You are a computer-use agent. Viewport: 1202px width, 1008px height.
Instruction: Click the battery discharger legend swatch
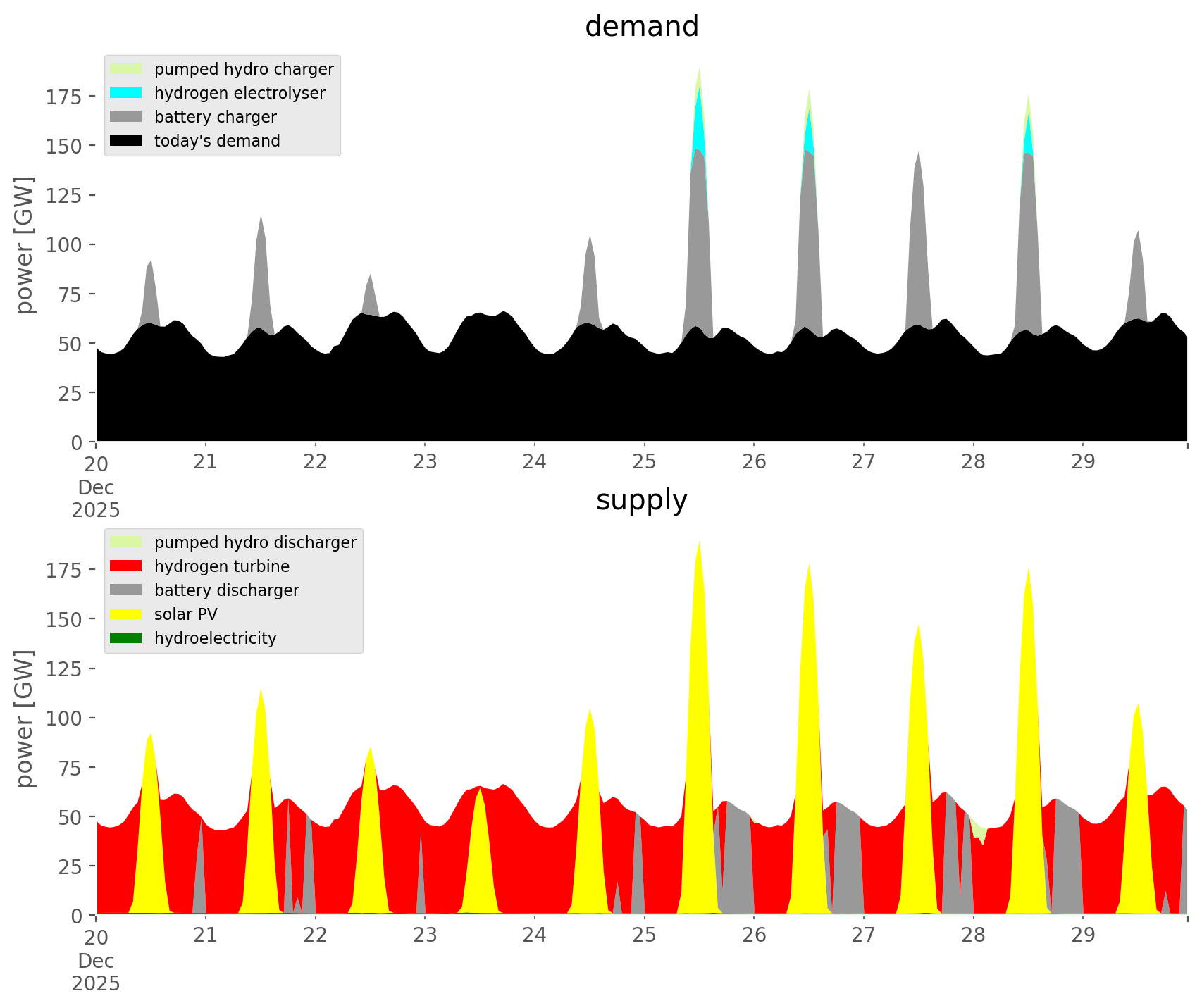pos(126,590)
